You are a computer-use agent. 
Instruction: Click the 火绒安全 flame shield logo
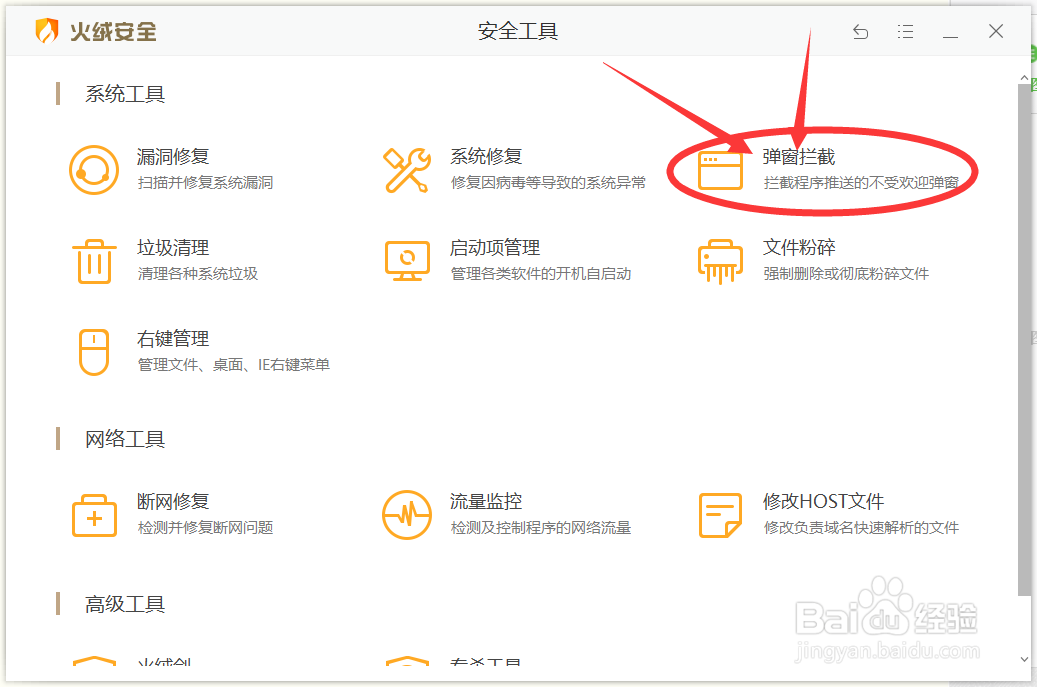tap(47, 31)
